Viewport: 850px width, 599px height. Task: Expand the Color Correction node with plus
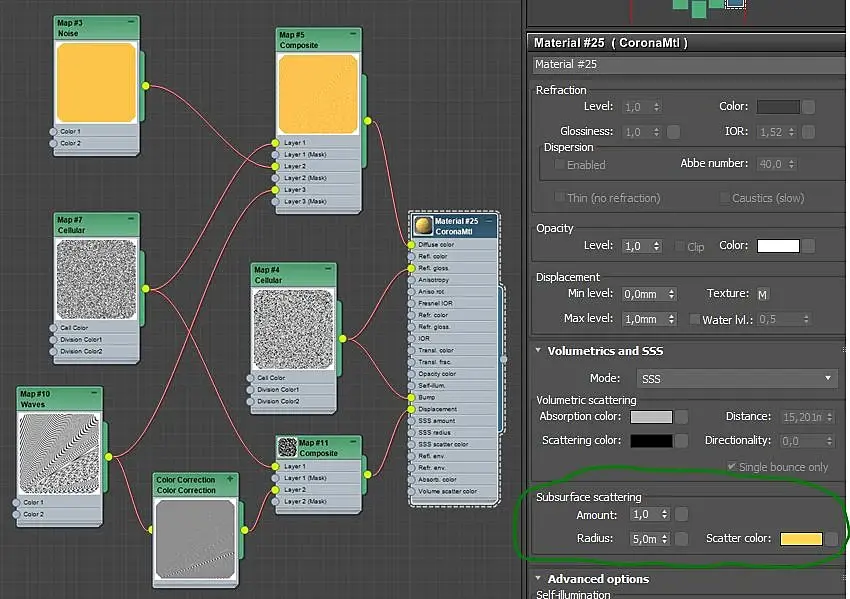[232, 480]
